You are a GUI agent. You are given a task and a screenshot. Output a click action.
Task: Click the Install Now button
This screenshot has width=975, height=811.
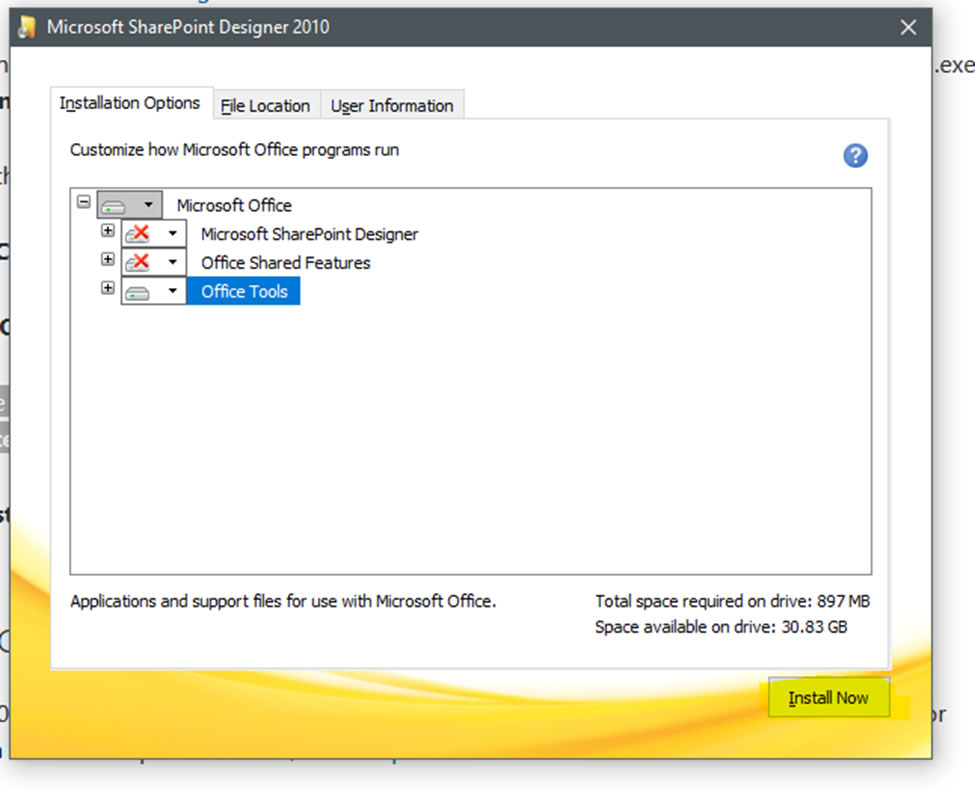(x=829, y=698)
